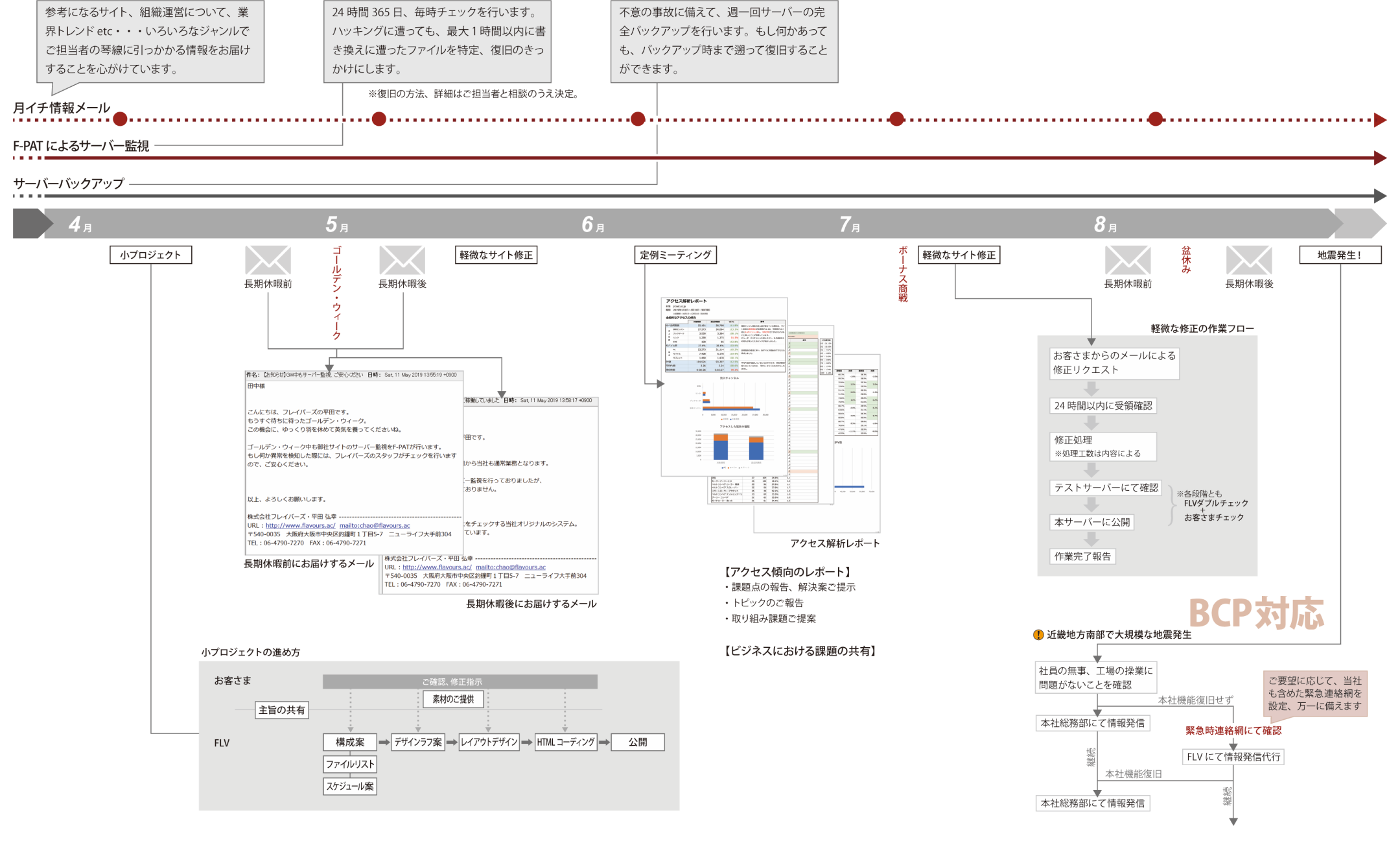
Task: Click the テストサーバーにて確認 step
Action: 1105,488
